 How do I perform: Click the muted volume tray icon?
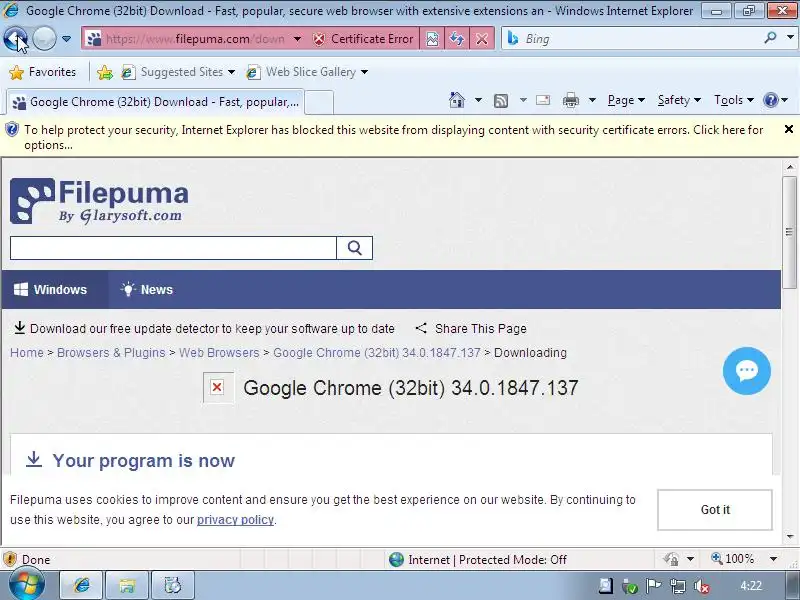(702, 586)
